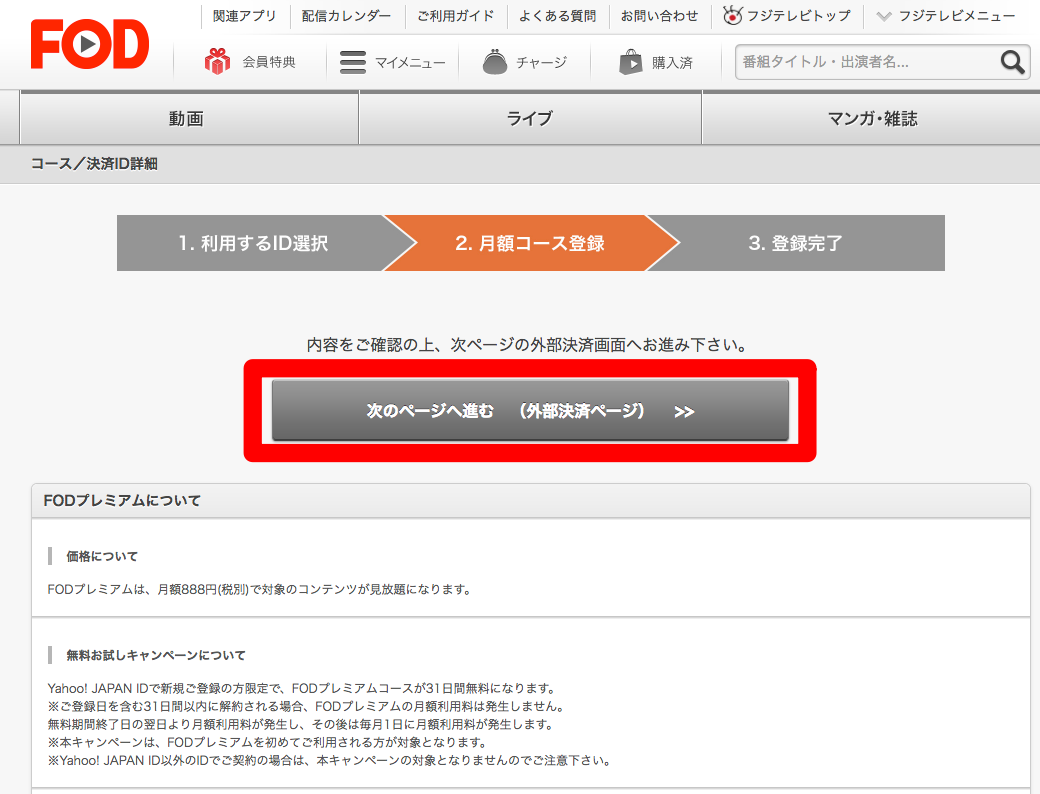Screen dimensions: 1040x794
Task: Click the 月額888円 price description text
Action: (x=259, y=589)
